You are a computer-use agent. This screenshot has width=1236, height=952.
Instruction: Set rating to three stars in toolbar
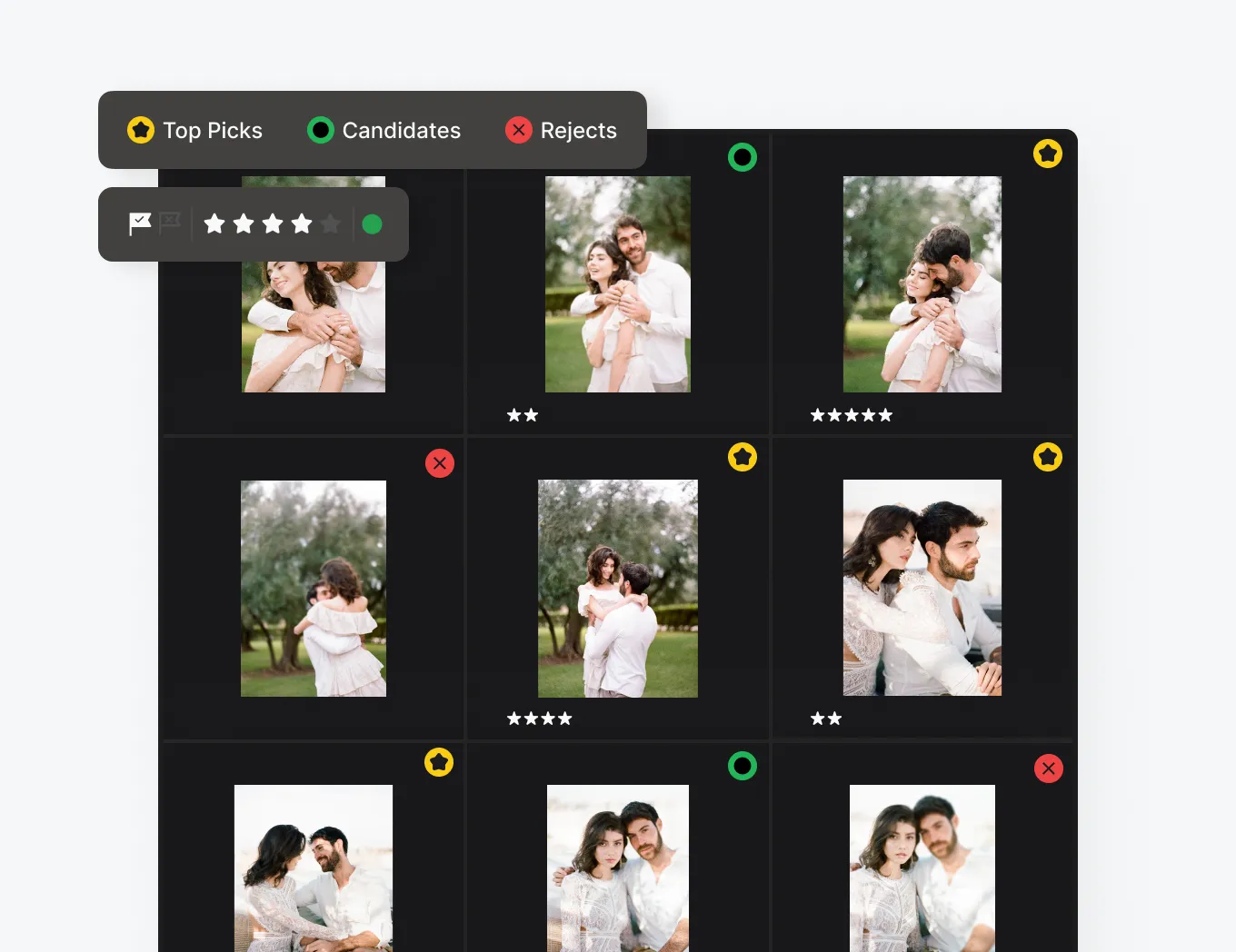[x=273, y=223]
